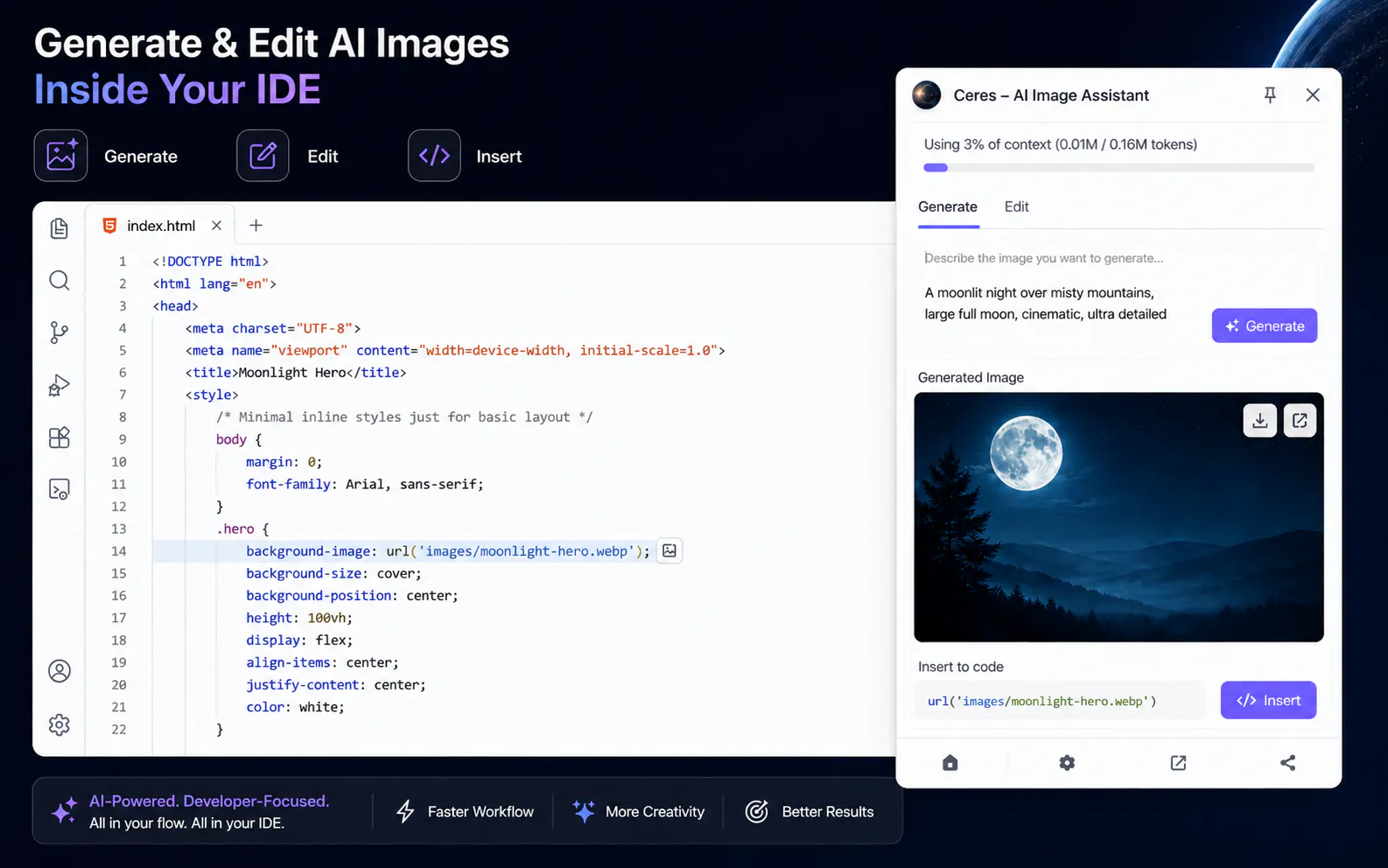Click the "height: 100vh;" code line
Image resolution: width=1388 pixels, height=868 pixels.
pyautogui.click(x=299, y=618)
